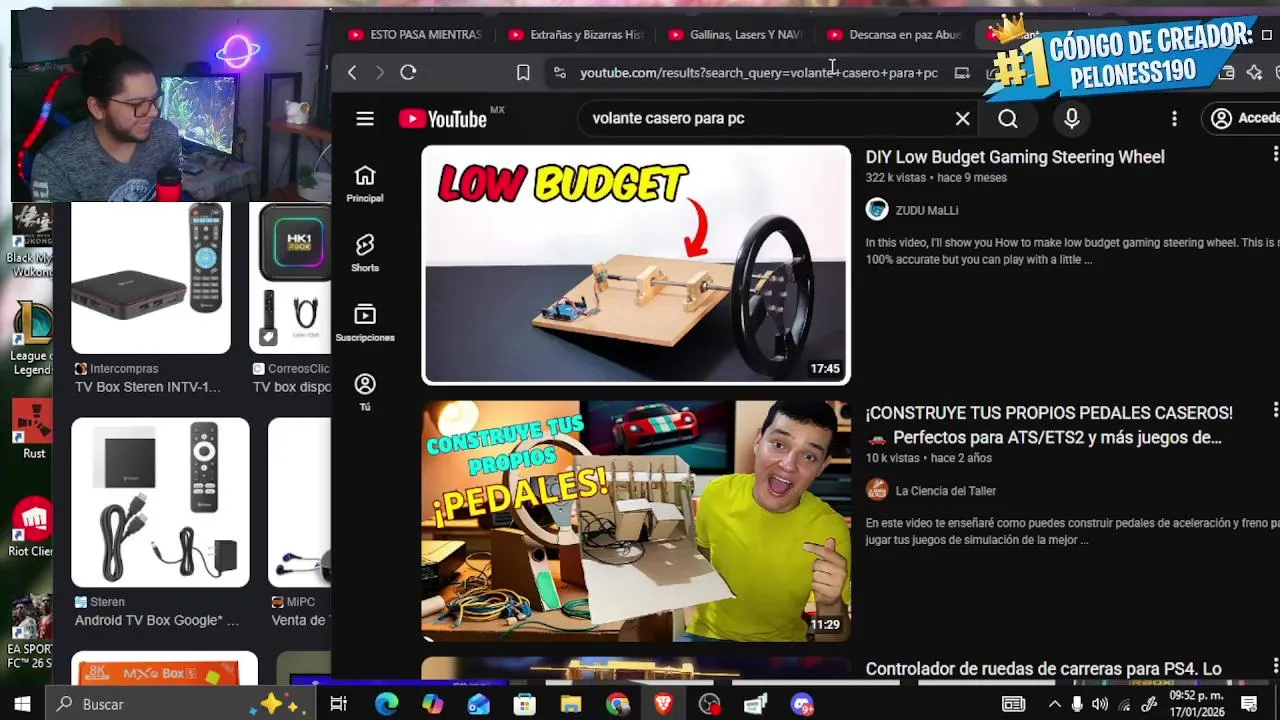Open options for DIY Low Budget video

click(x=1275, y=154)
